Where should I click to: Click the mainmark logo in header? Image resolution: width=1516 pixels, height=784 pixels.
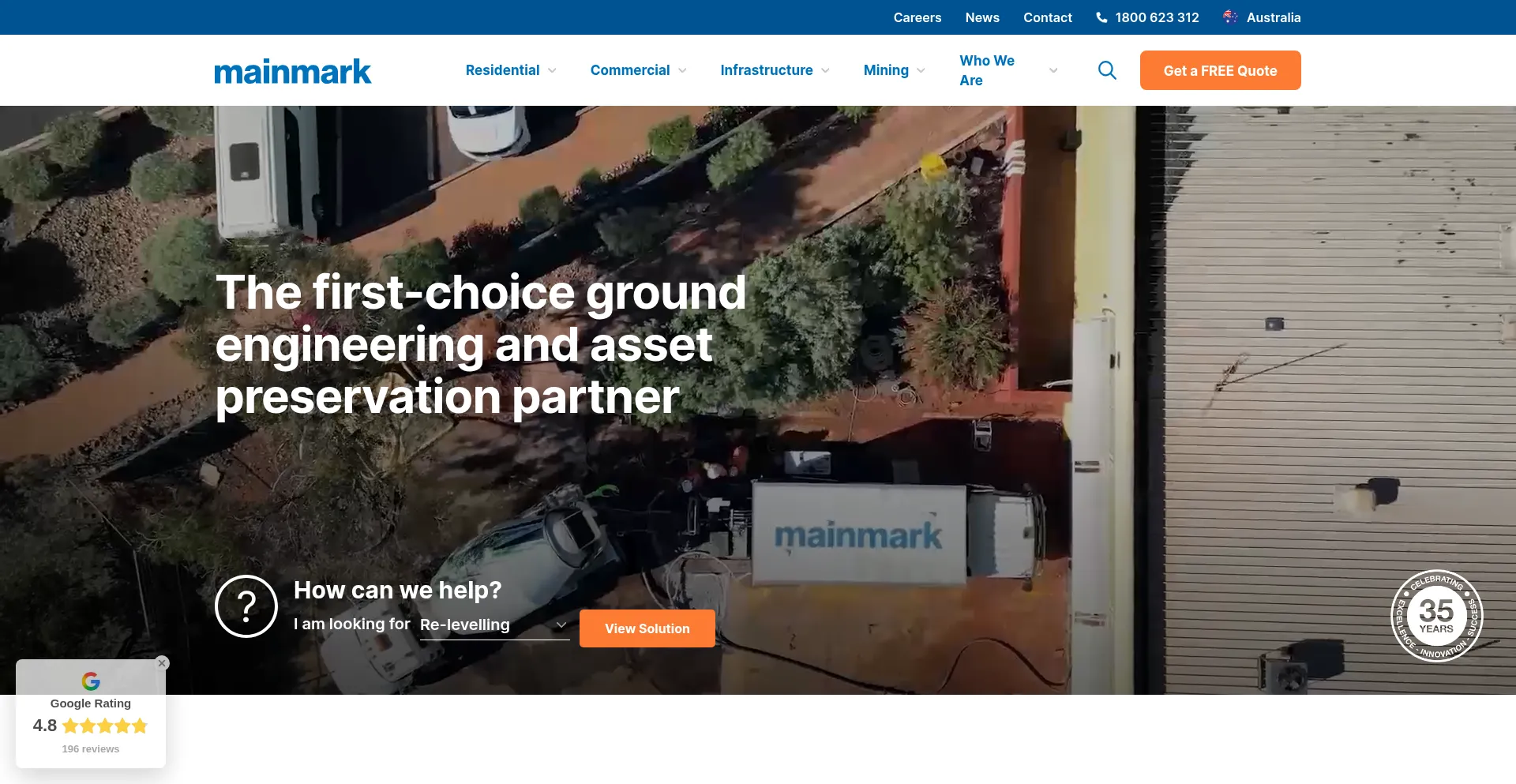point(292,71)
